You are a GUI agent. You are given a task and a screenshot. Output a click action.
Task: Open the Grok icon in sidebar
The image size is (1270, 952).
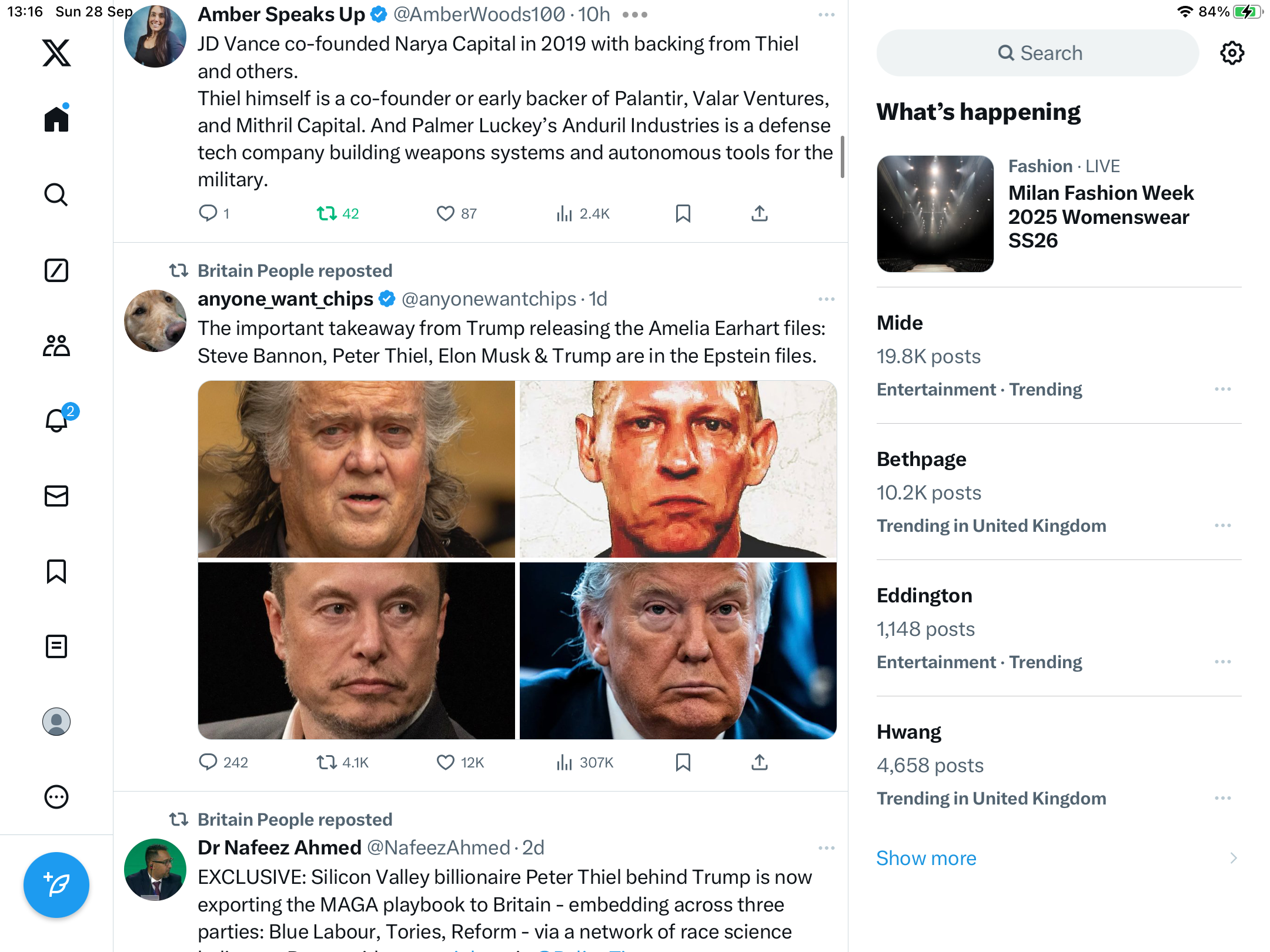click(56, 270)
